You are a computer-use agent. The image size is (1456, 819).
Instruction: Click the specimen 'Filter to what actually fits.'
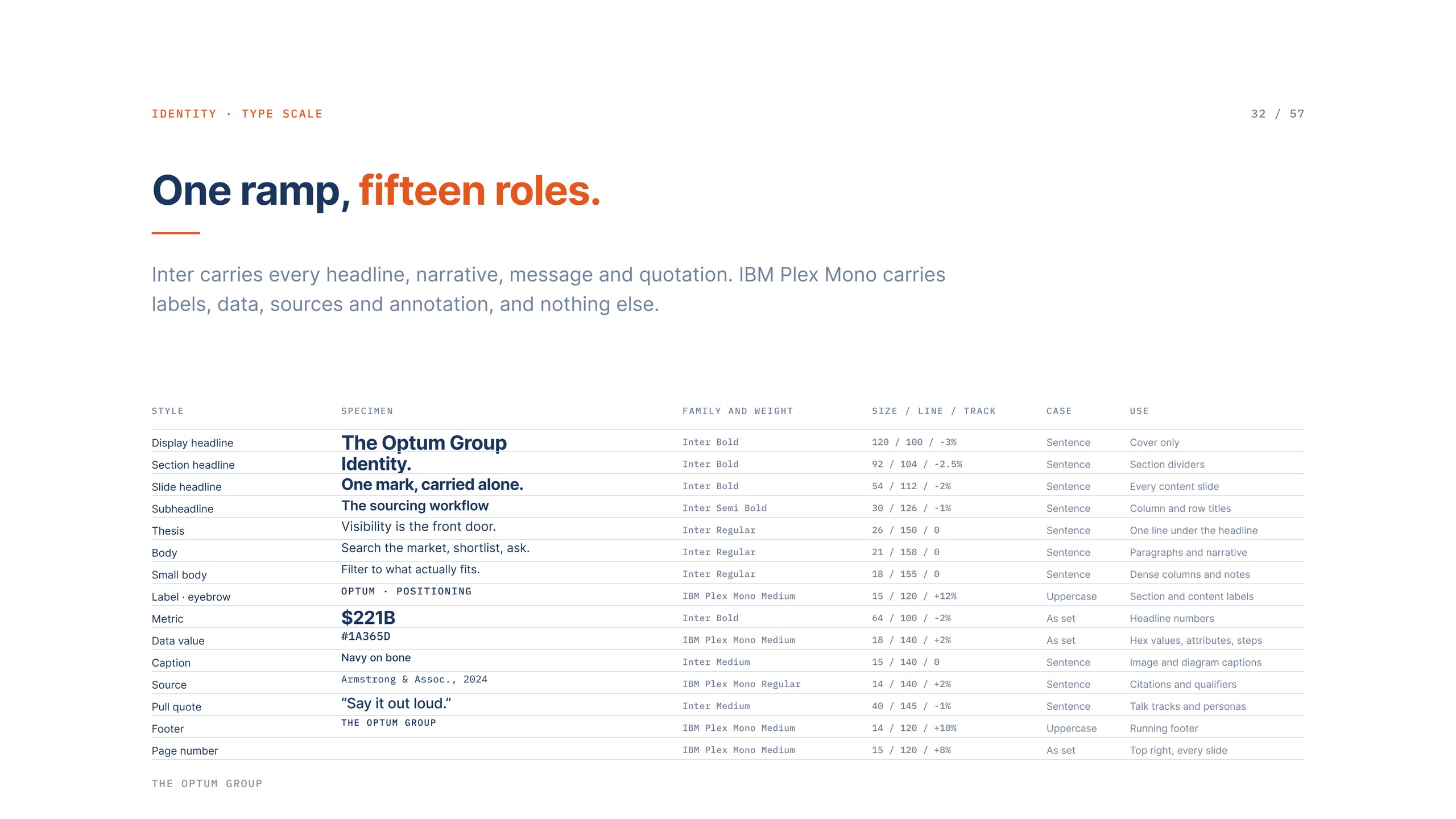pyautogui.click(x=410, y=569)
